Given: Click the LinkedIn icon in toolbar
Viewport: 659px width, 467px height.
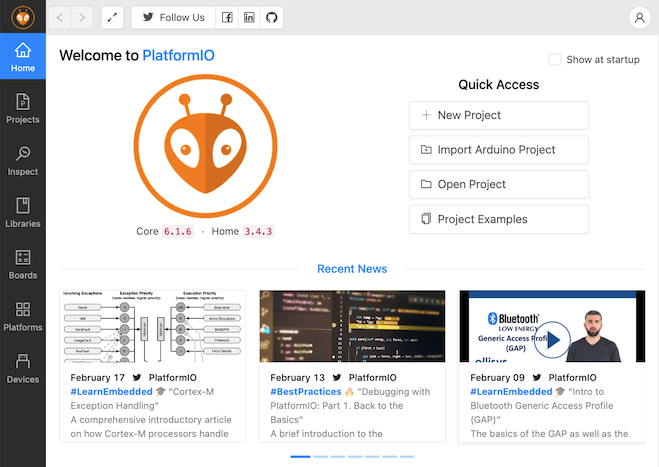Looking at the screenshot, I should point(249,18).
